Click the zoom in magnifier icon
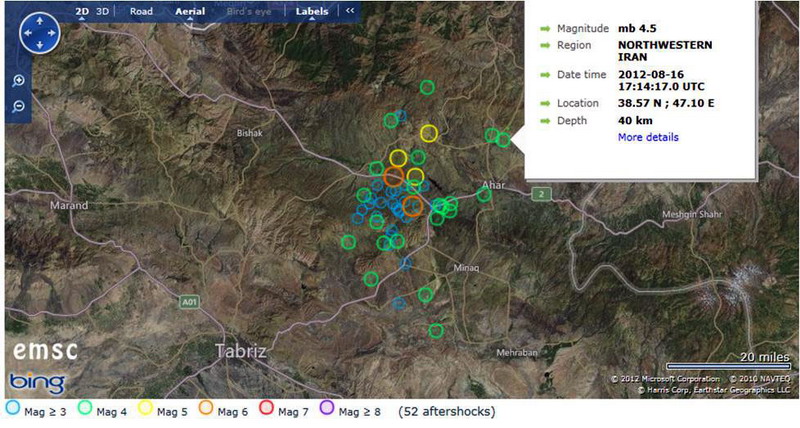Viewport: 800px width, 428px height. pos(19,81)
